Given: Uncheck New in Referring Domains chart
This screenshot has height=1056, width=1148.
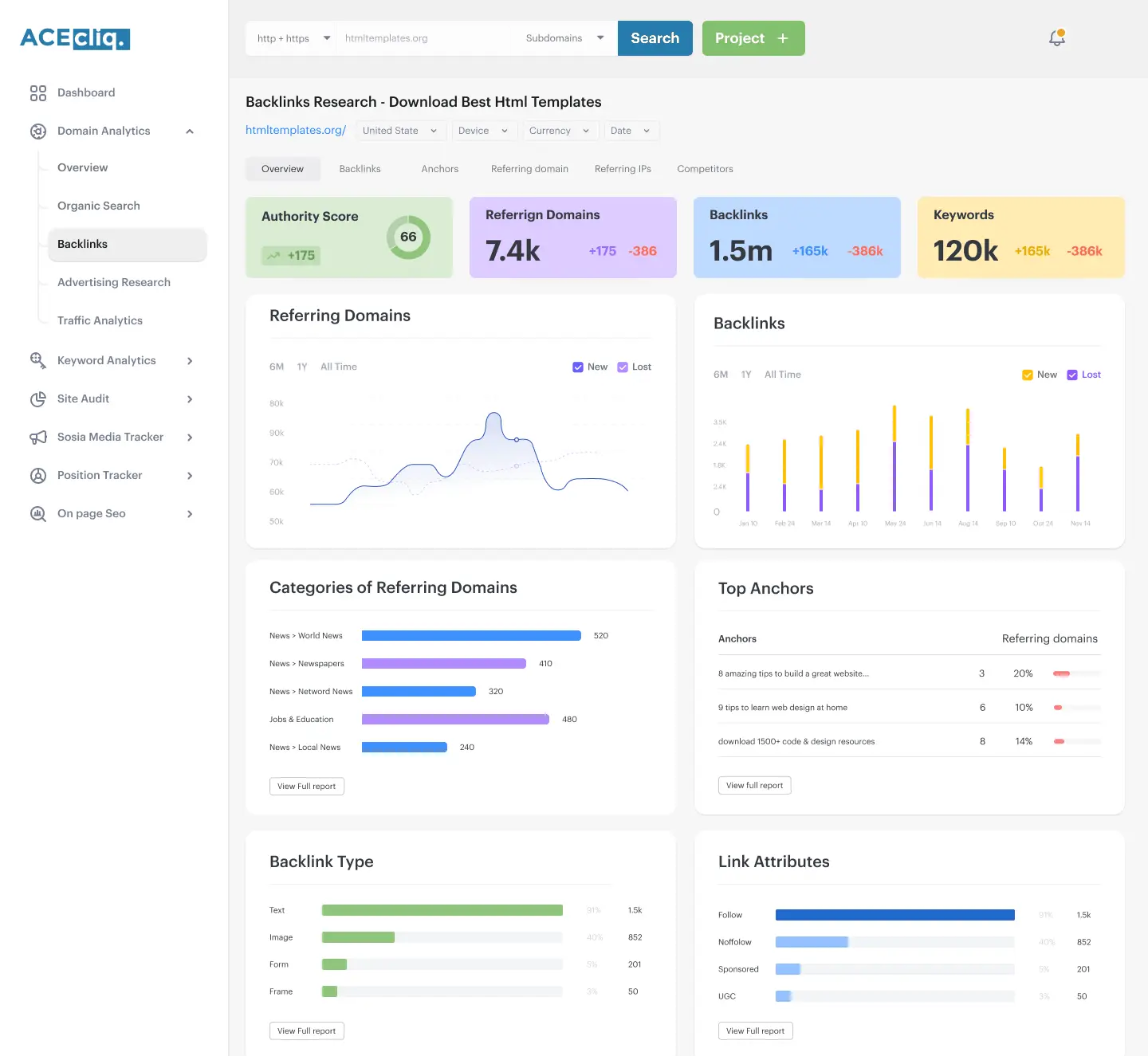Looking at the screenshot, I should pos(578,367).
